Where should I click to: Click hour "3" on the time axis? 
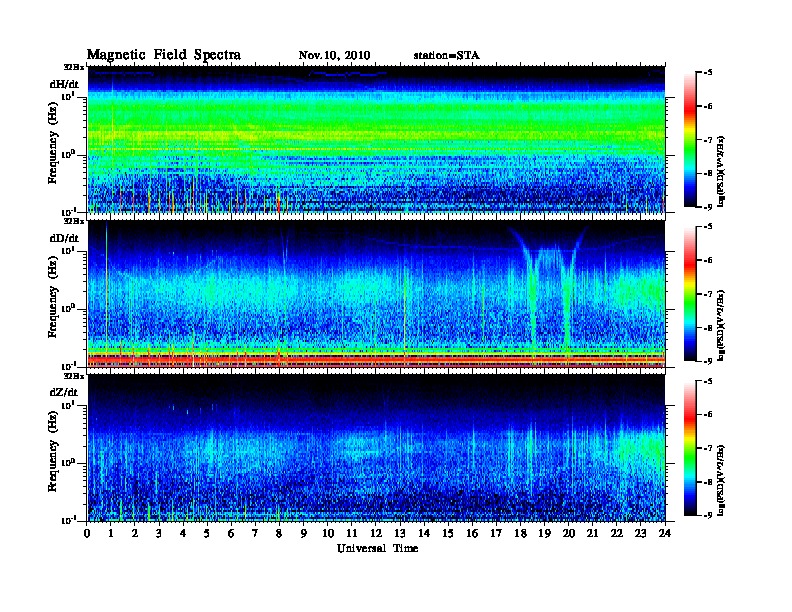tap(159, 534)
